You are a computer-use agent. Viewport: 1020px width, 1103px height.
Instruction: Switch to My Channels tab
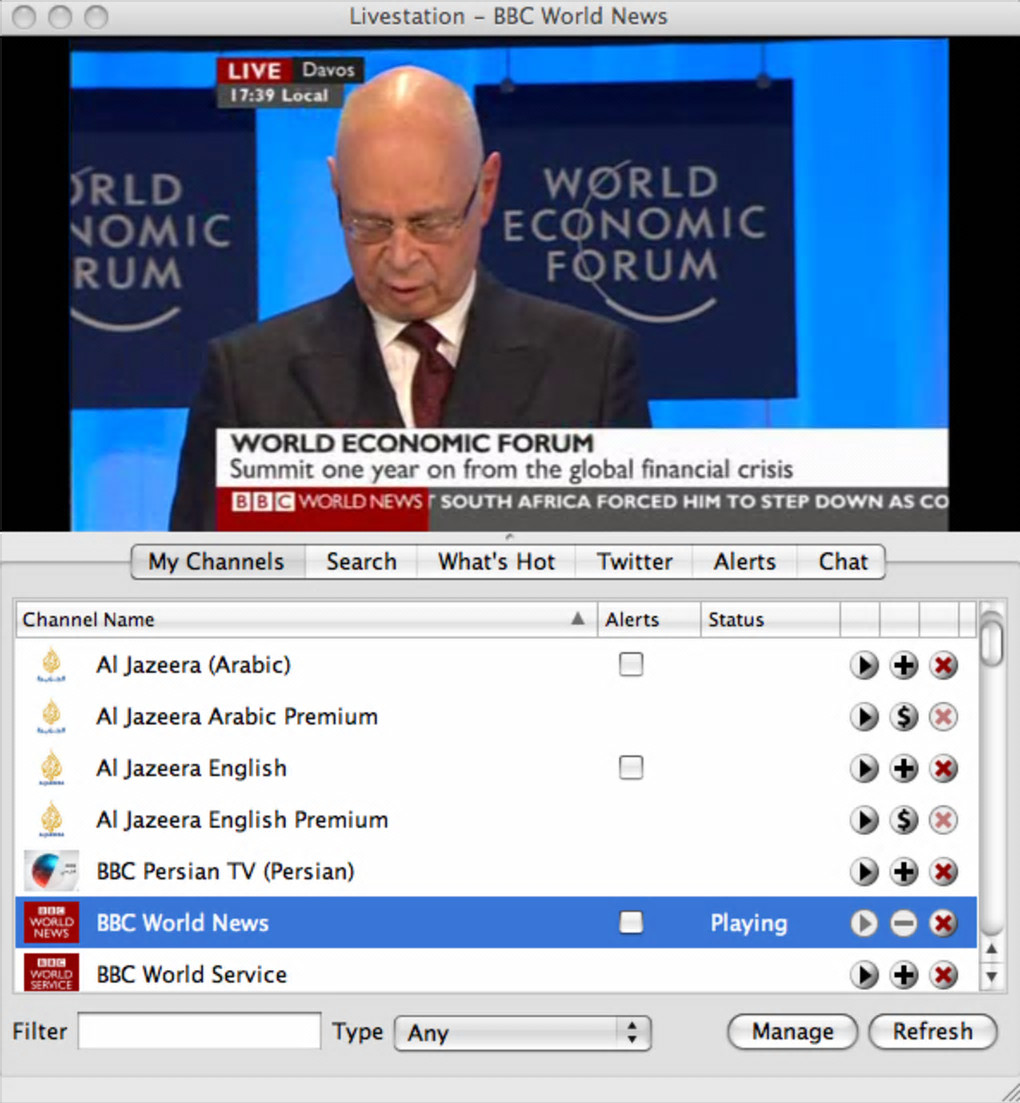click(218, 562)
